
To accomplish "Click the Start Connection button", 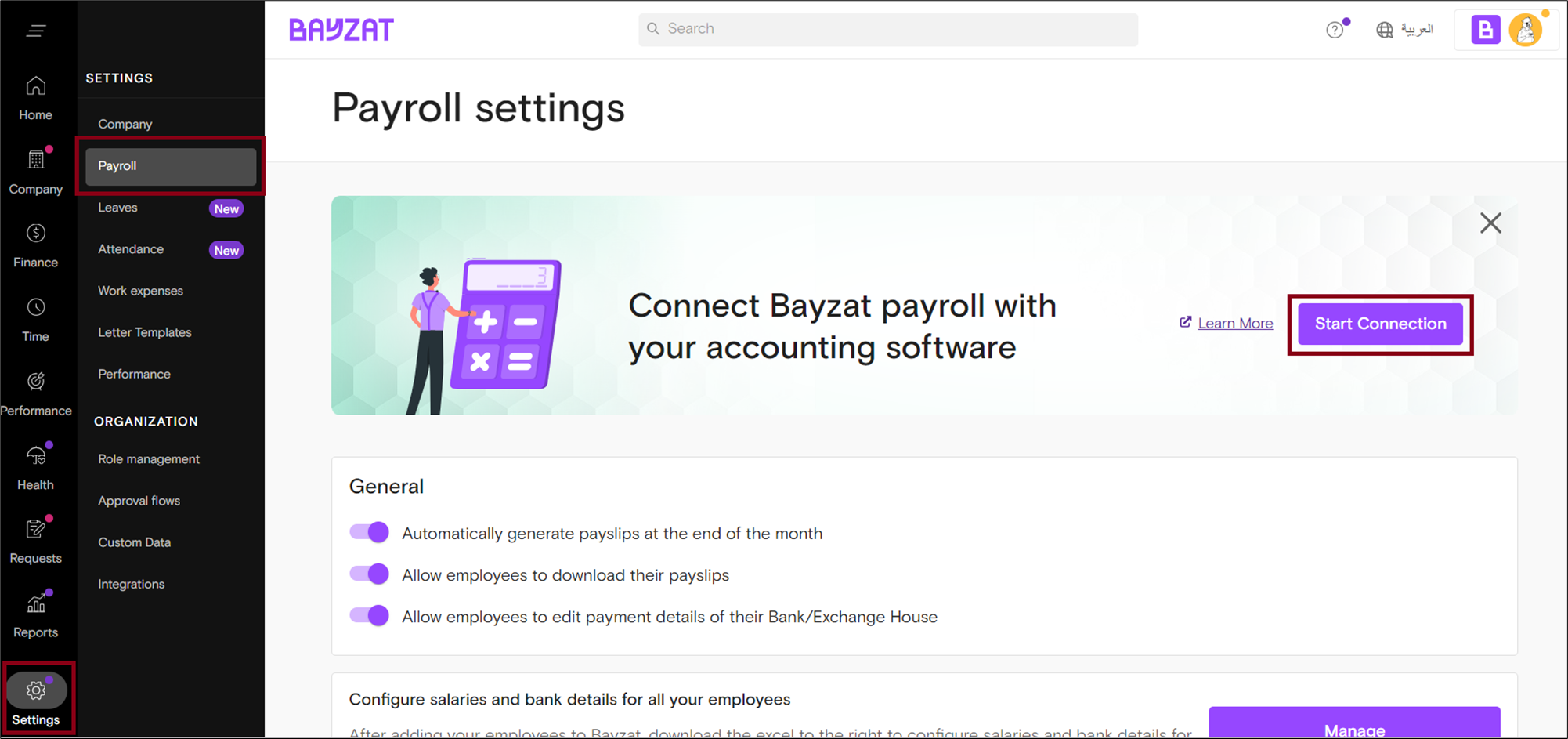I will pyautogui.click(x=1380, y=324).
